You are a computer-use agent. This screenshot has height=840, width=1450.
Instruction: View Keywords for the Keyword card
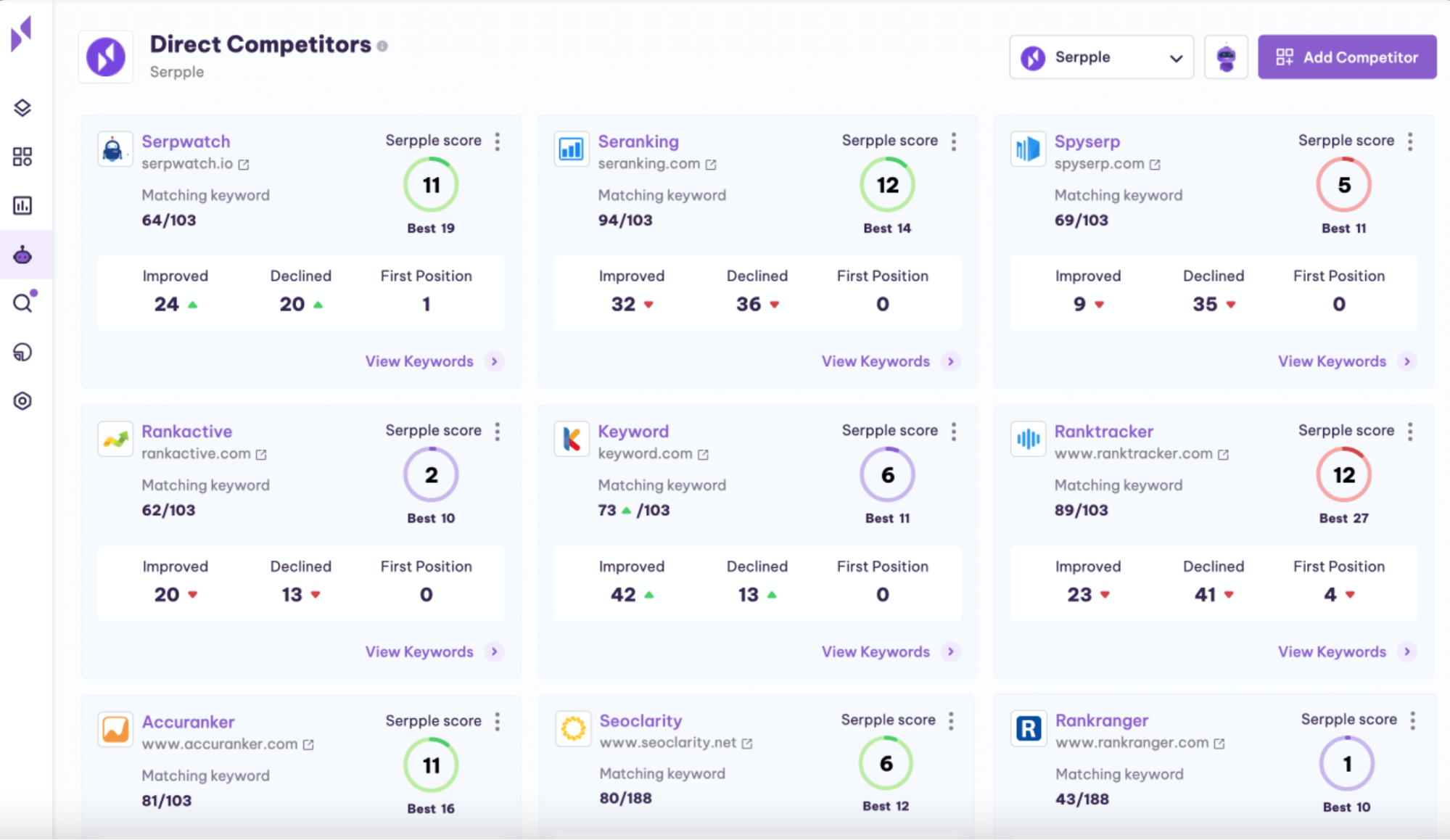click(890, 651)
